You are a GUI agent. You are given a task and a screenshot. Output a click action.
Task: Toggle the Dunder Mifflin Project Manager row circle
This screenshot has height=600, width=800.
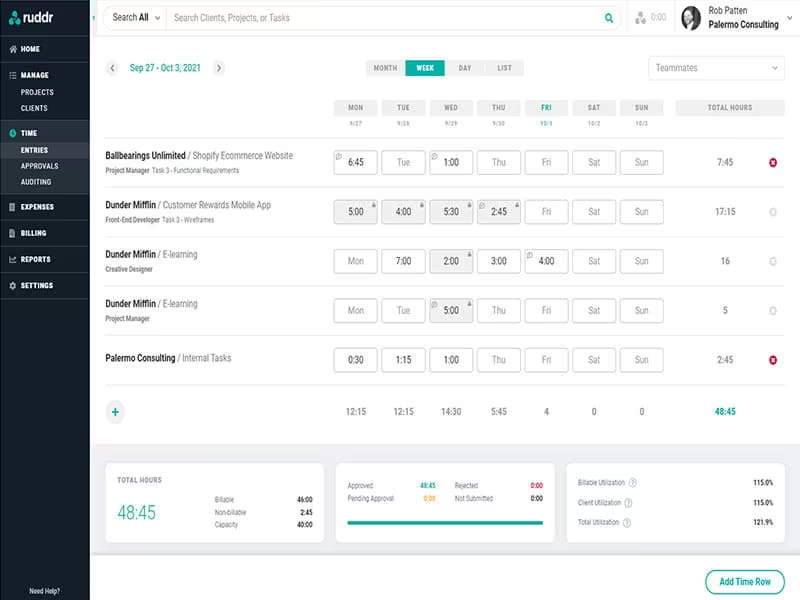coord(773,310)
